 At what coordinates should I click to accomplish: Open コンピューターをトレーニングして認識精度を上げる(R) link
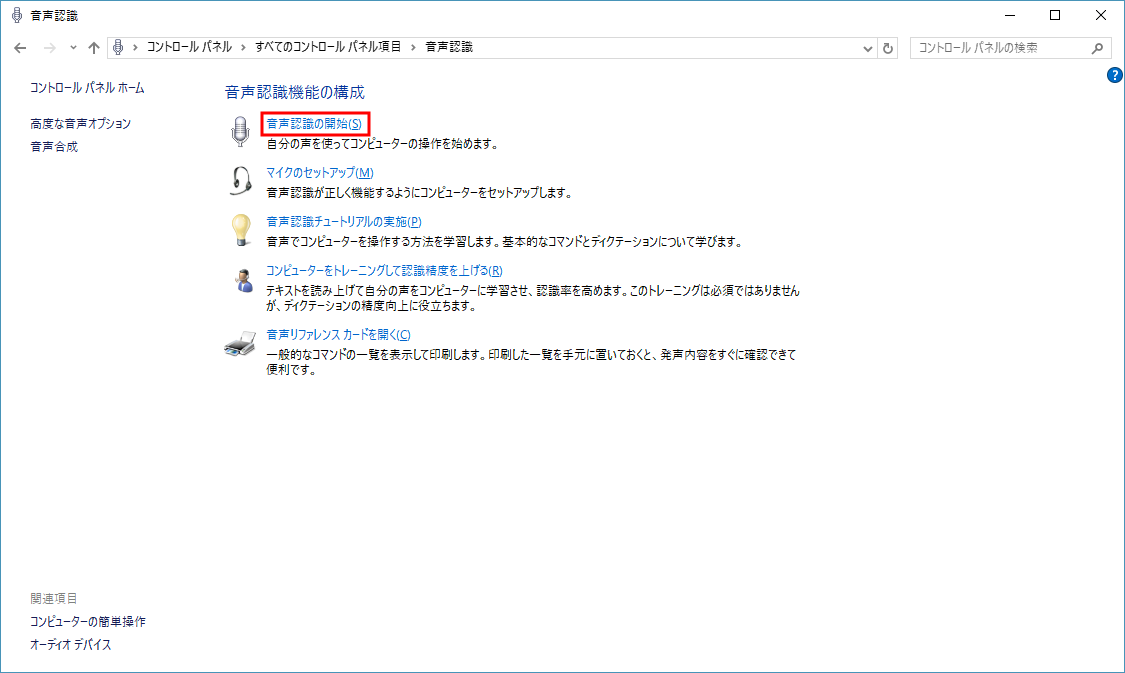[385, 270]
